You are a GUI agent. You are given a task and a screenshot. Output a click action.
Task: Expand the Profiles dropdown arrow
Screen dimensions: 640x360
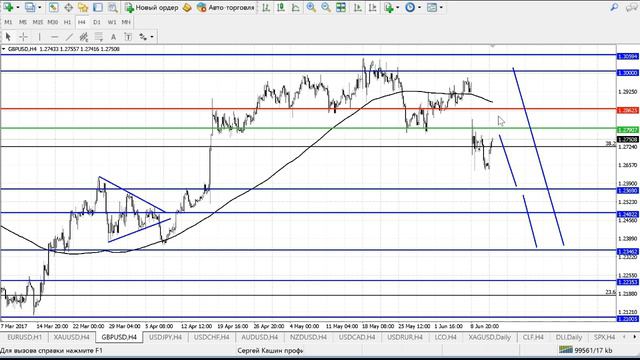(x=40, y=7)
